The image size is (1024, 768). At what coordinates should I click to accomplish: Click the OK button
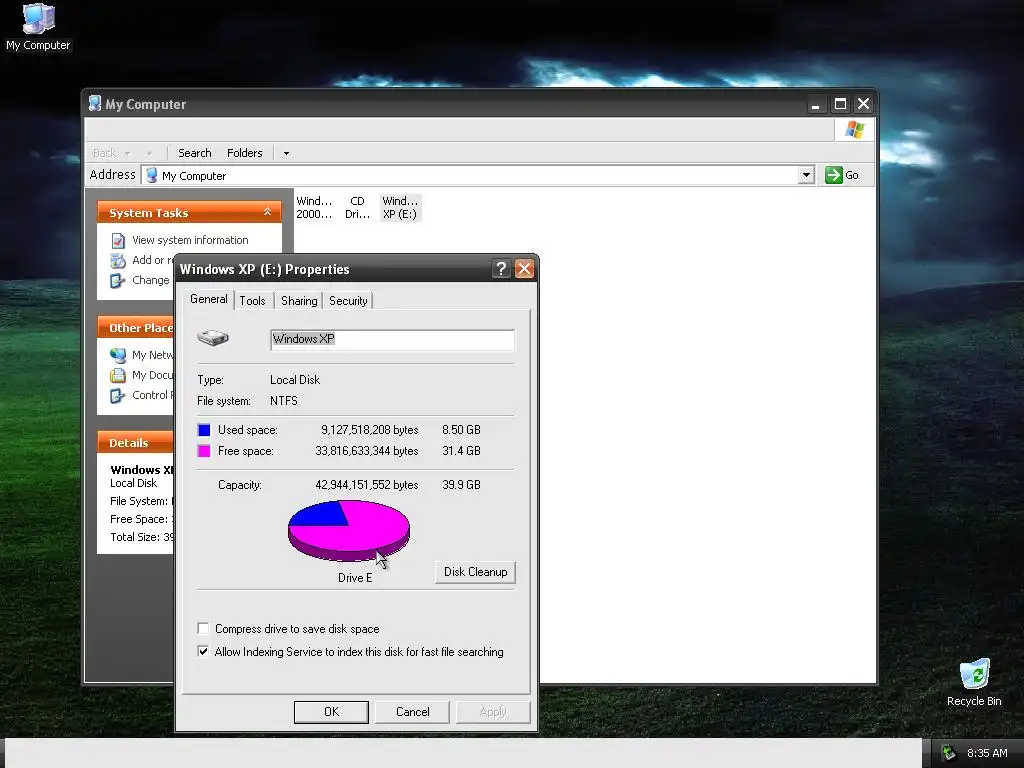[331, 712]
